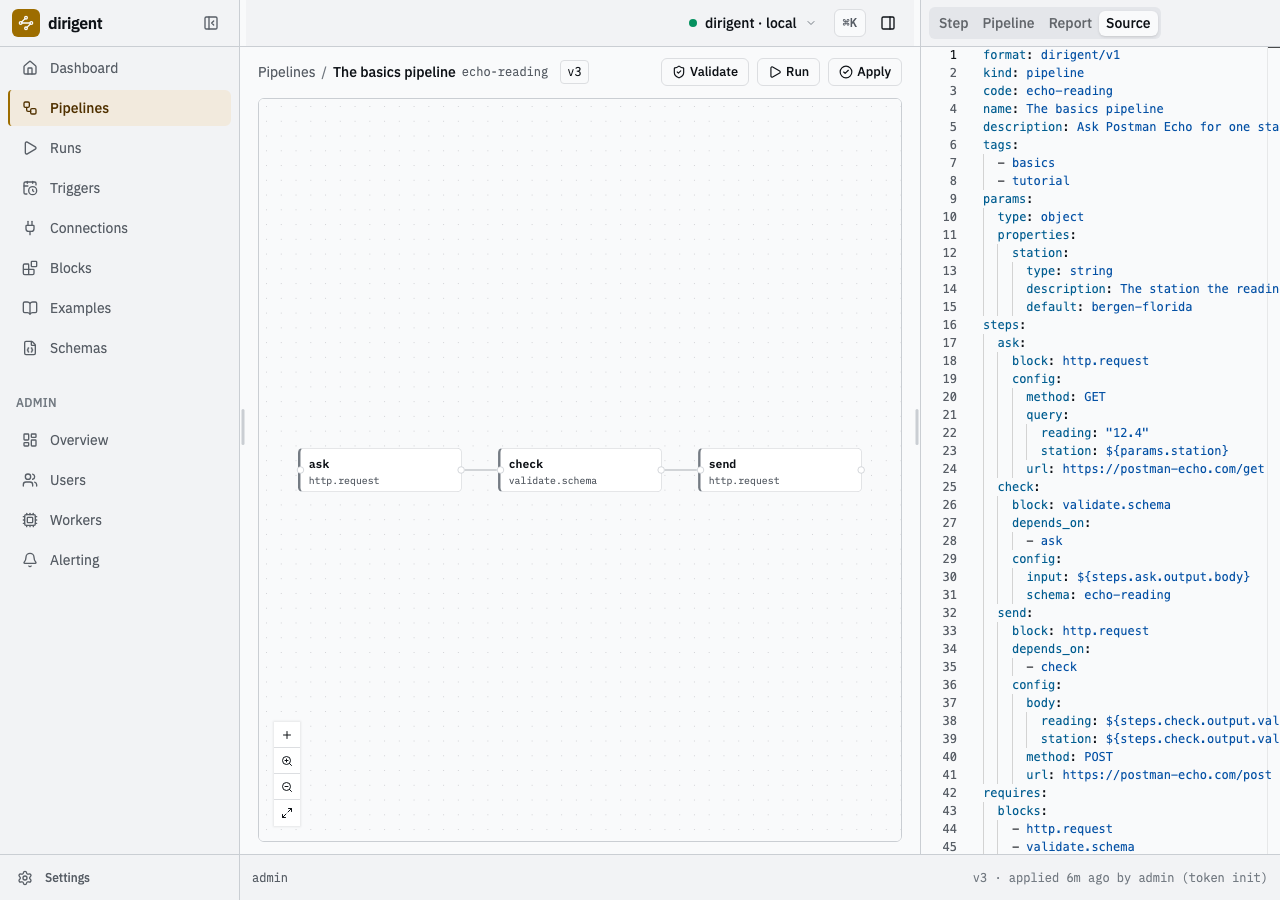
Task: Click the plus canvas control
Action: [287, 735]
